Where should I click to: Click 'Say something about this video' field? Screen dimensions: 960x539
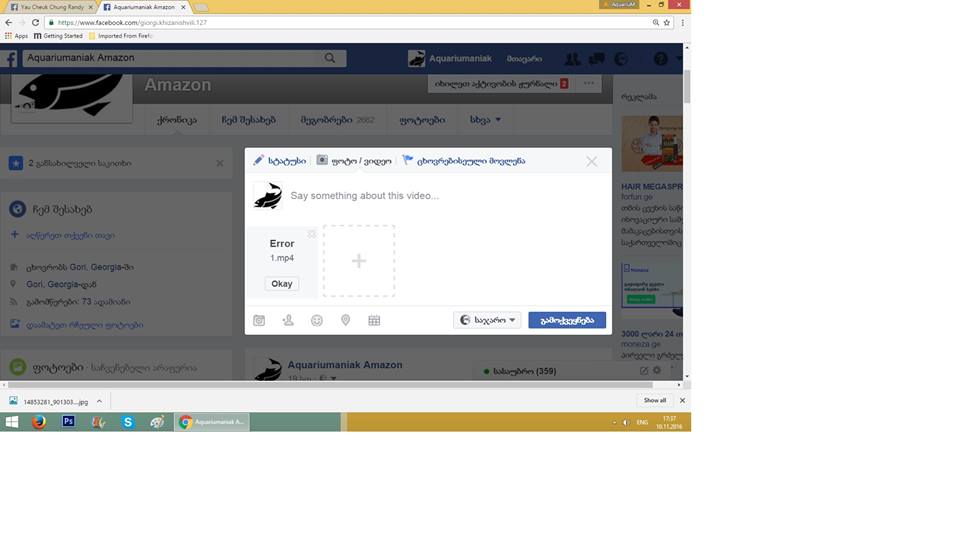coord(365,196)
